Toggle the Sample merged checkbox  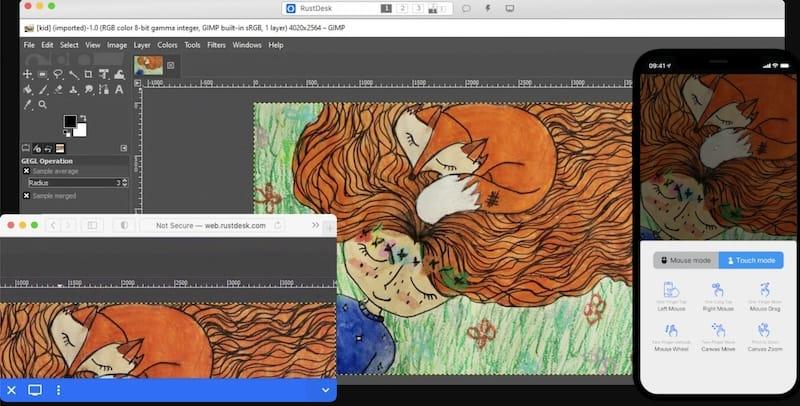point(27,195)
